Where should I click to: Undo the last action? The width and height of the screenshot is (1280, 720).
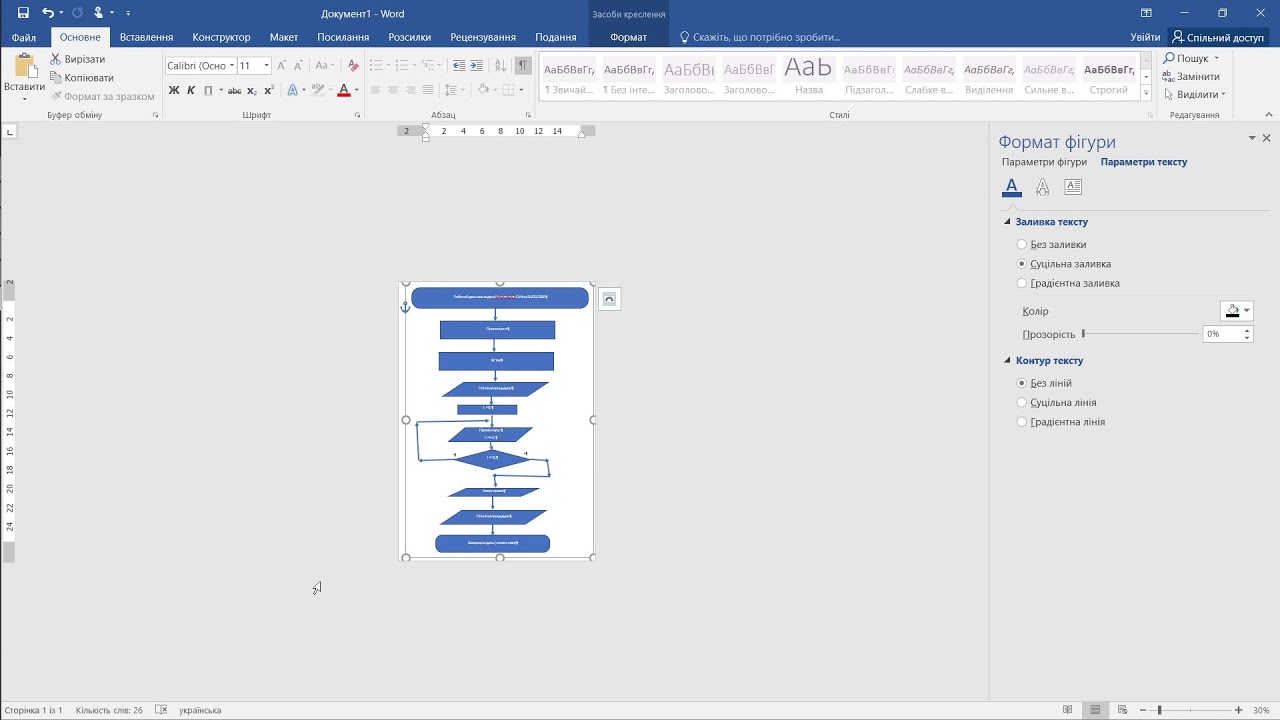tap(48, 13)
